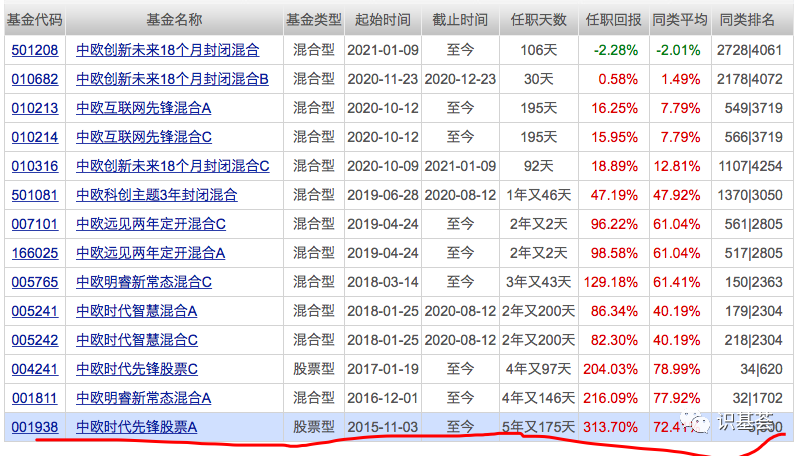The image size is (799, 456).
Task: Click the 任职回报 column header
Action: (614, 20)
